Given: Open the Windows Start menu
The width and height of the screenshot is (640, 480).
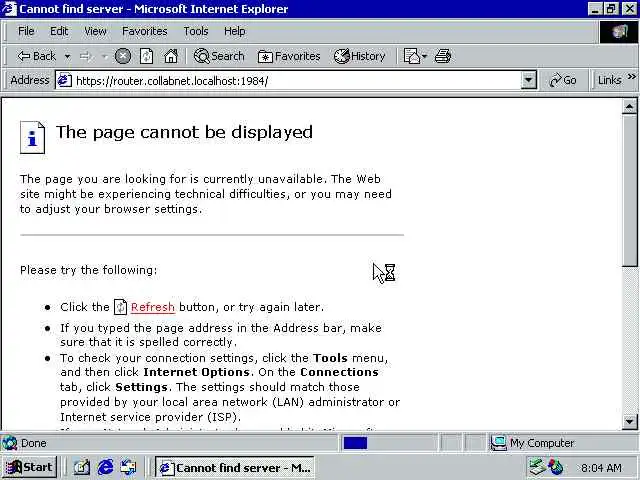Looking at the screenshot, I should (29, 467).
